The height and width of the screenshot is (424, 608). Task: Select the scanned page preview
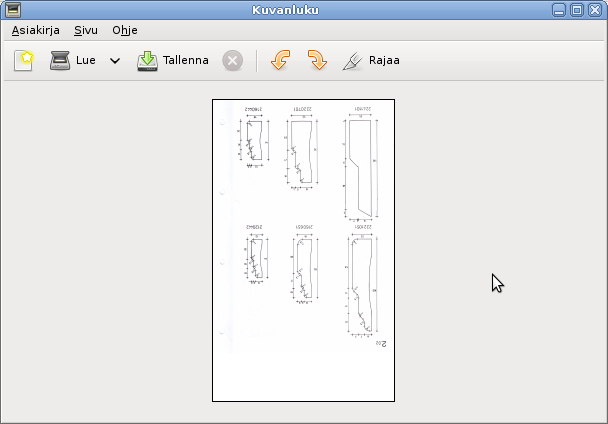(303, 250)
